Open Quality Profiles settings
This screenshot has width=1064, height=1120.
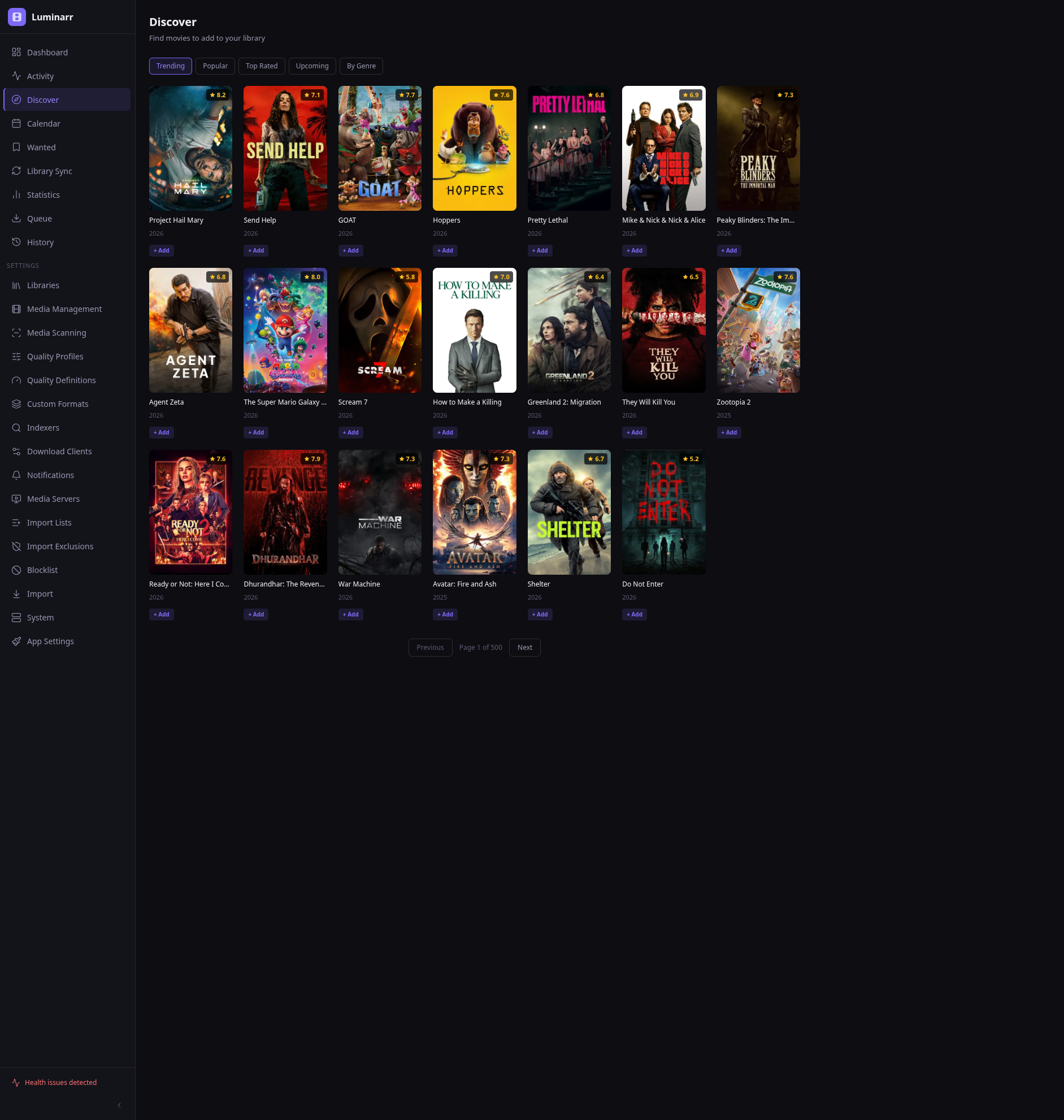[55, 356]
